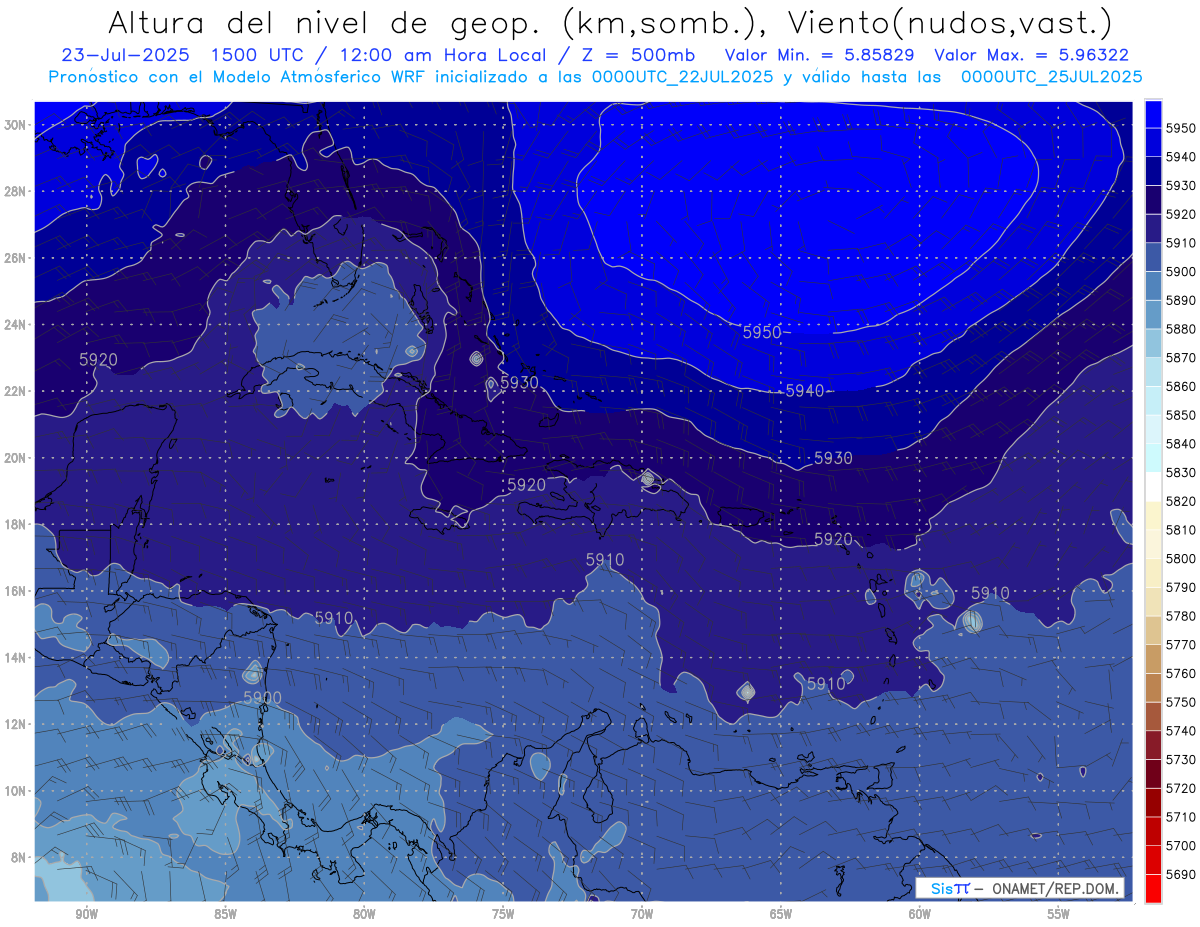
Task: Click the 55W longitude axis label
Action: [1059, 914]
